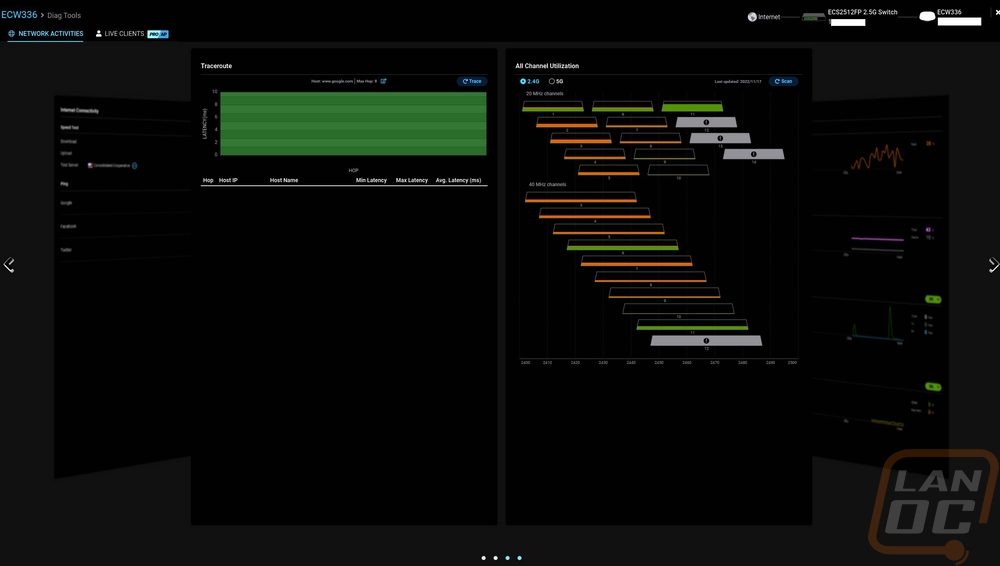The image size is (1000, 566).
Task: Click warning icon on 20 MHz channel 12
Action: [x=706, y=122]
